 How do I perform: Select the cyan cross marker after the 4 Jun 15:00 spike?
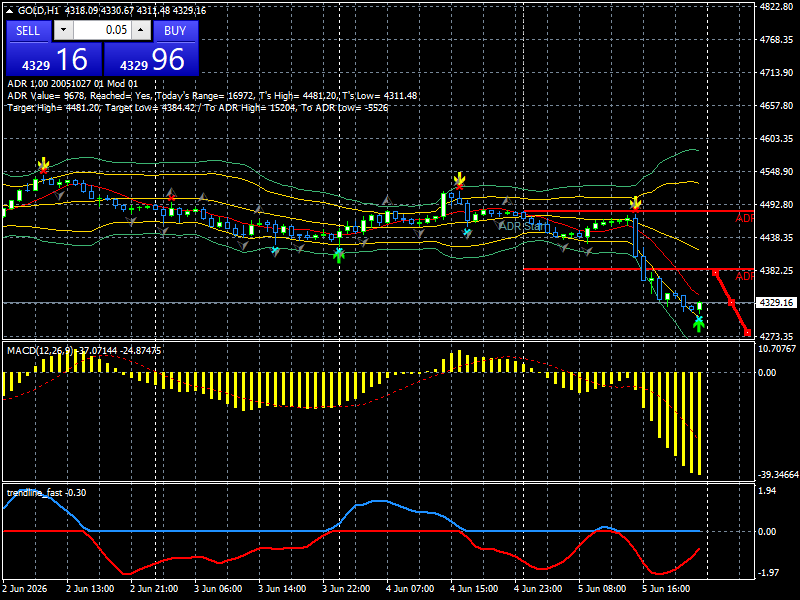[467, 232]
